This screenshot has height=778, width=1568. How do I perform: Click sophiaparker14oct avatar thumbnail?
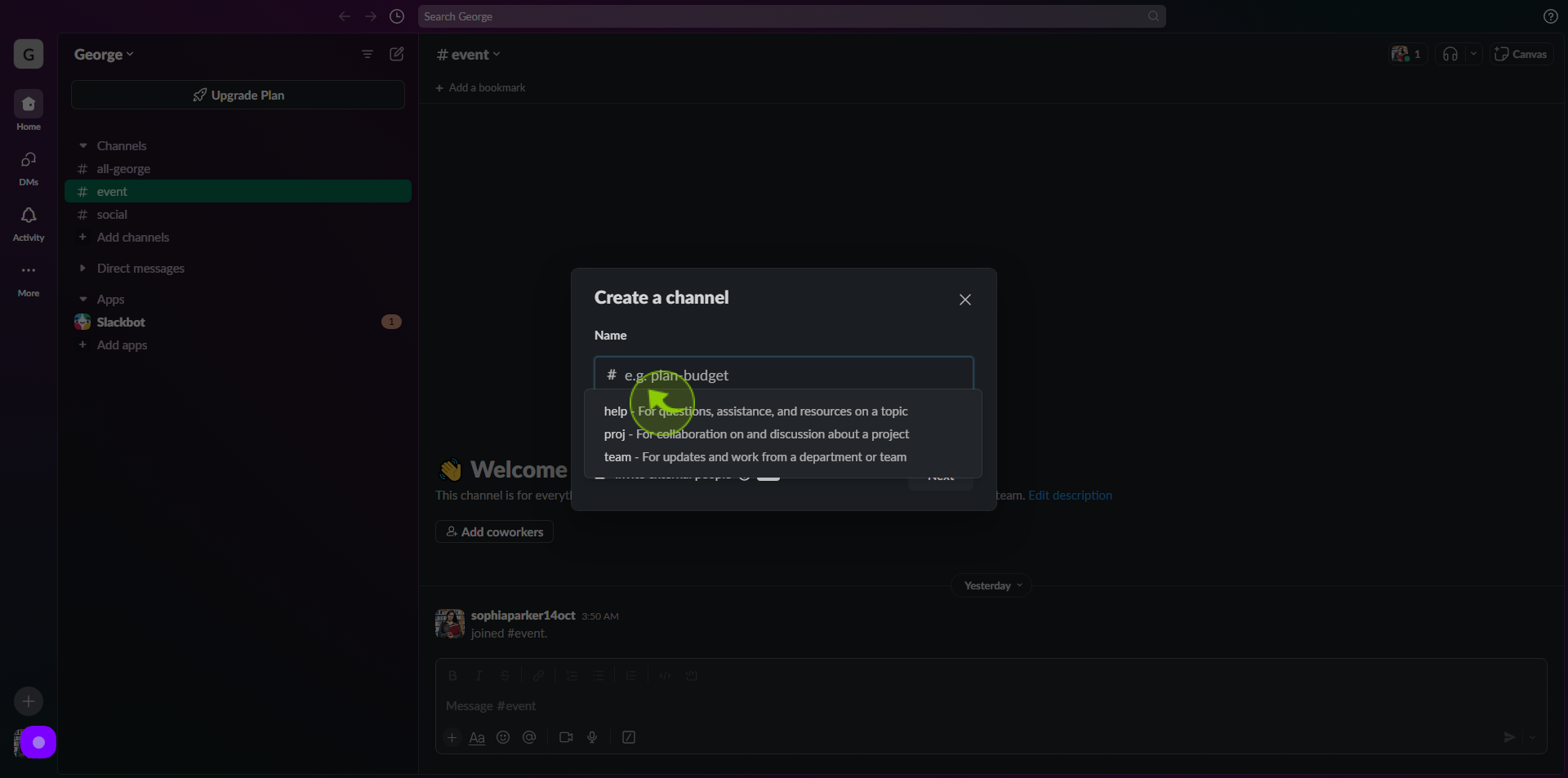[450, 623]
